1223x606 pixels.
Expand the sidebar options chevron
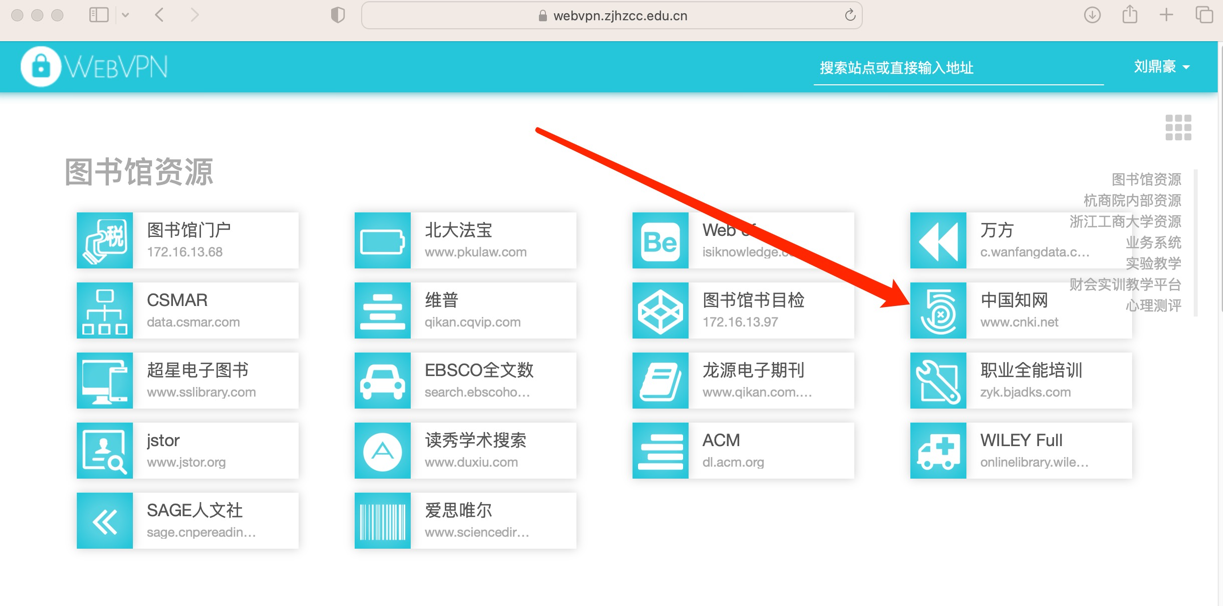(x=125, y=15)
